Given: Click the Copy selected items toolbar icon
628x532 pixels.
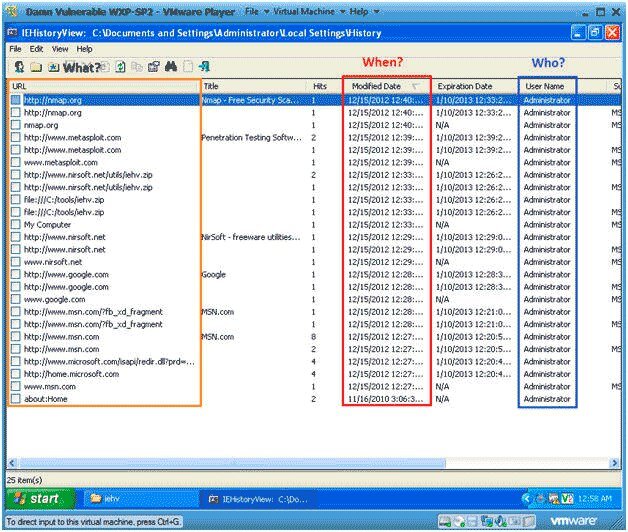Looking at the screenshot, I should pos(137,67).
